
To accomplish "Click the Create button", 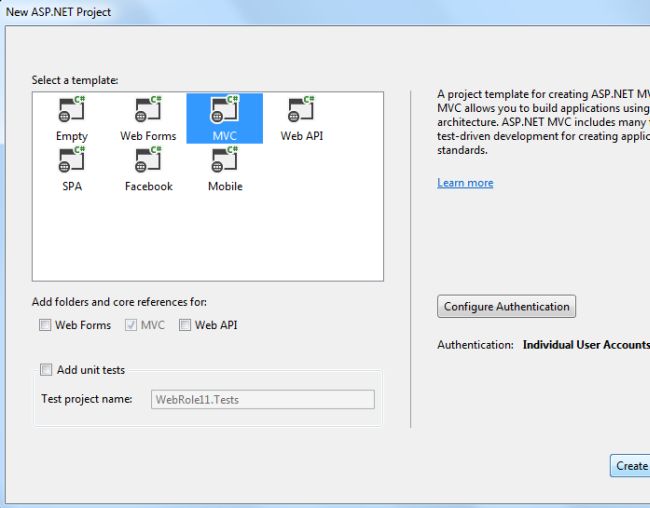I will click(630, 466).
